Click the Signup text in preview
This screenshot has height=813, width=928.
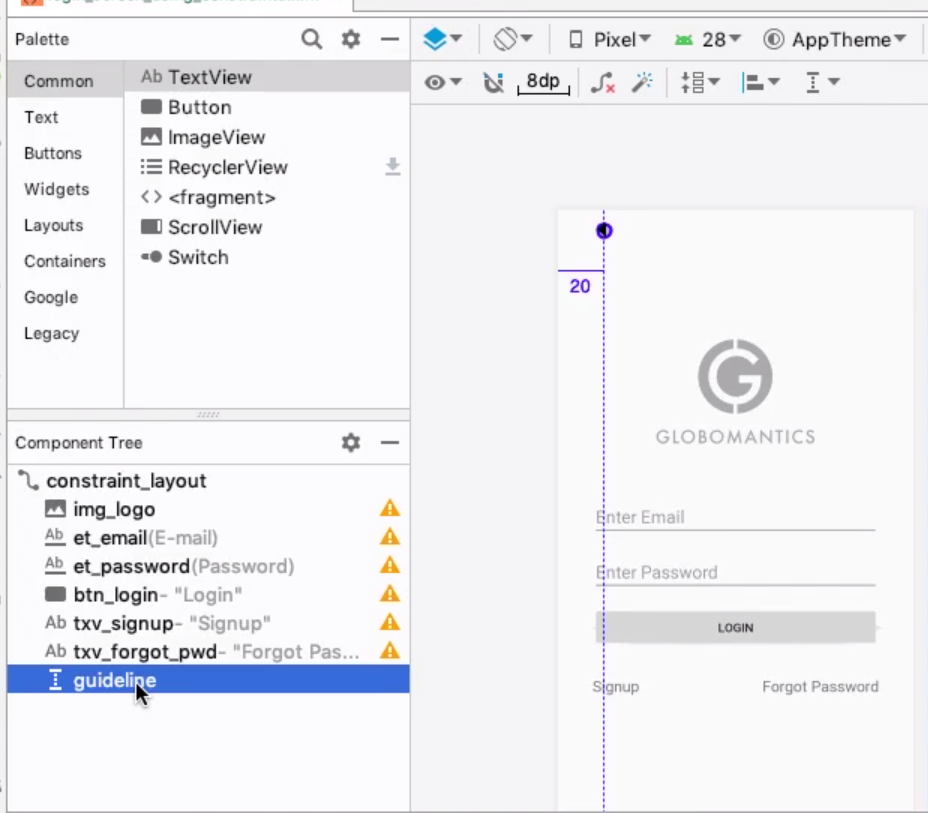[x=616, y=687]
